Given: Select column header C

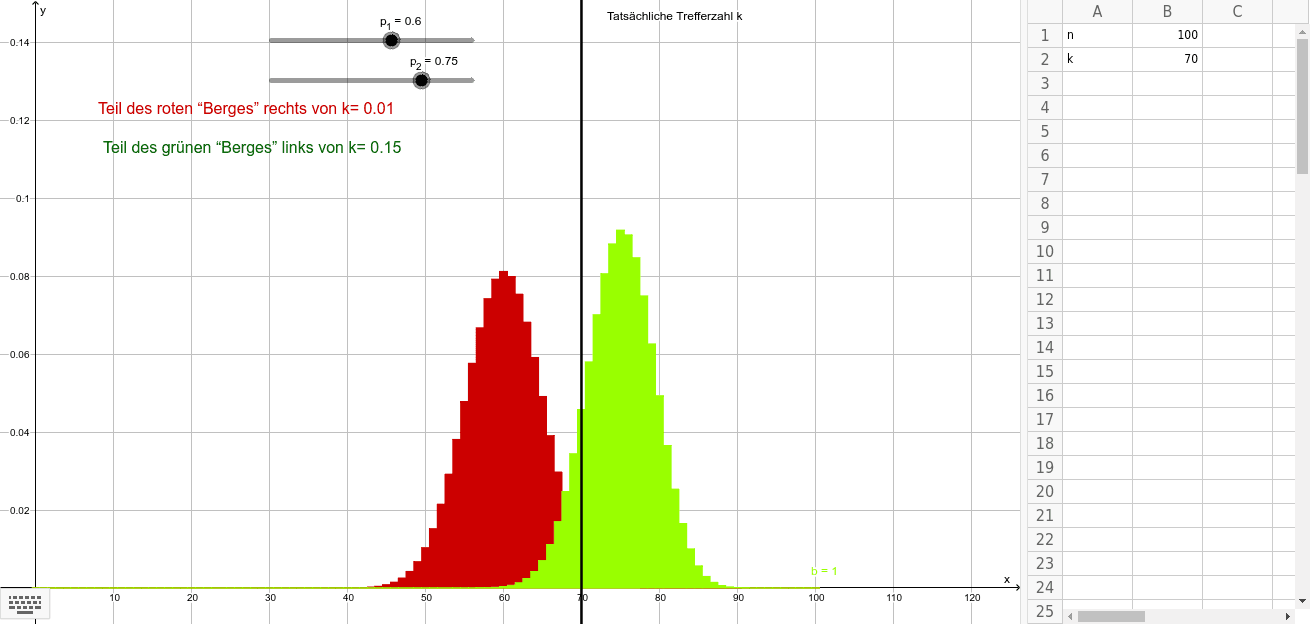Looking at the screenshot, I should point(1237,12).
